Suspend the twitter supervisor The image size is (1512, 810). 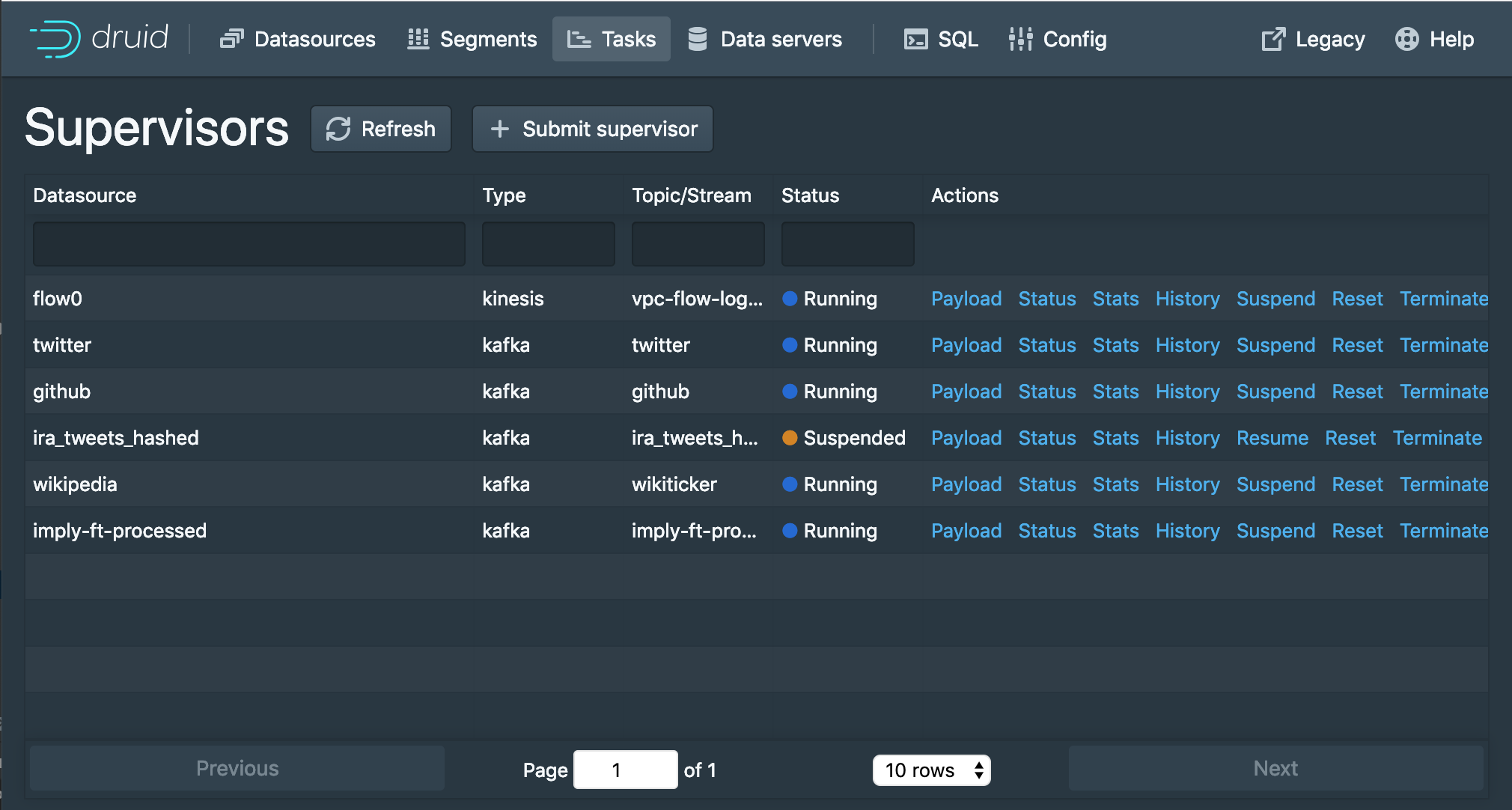click(1275, 345)
